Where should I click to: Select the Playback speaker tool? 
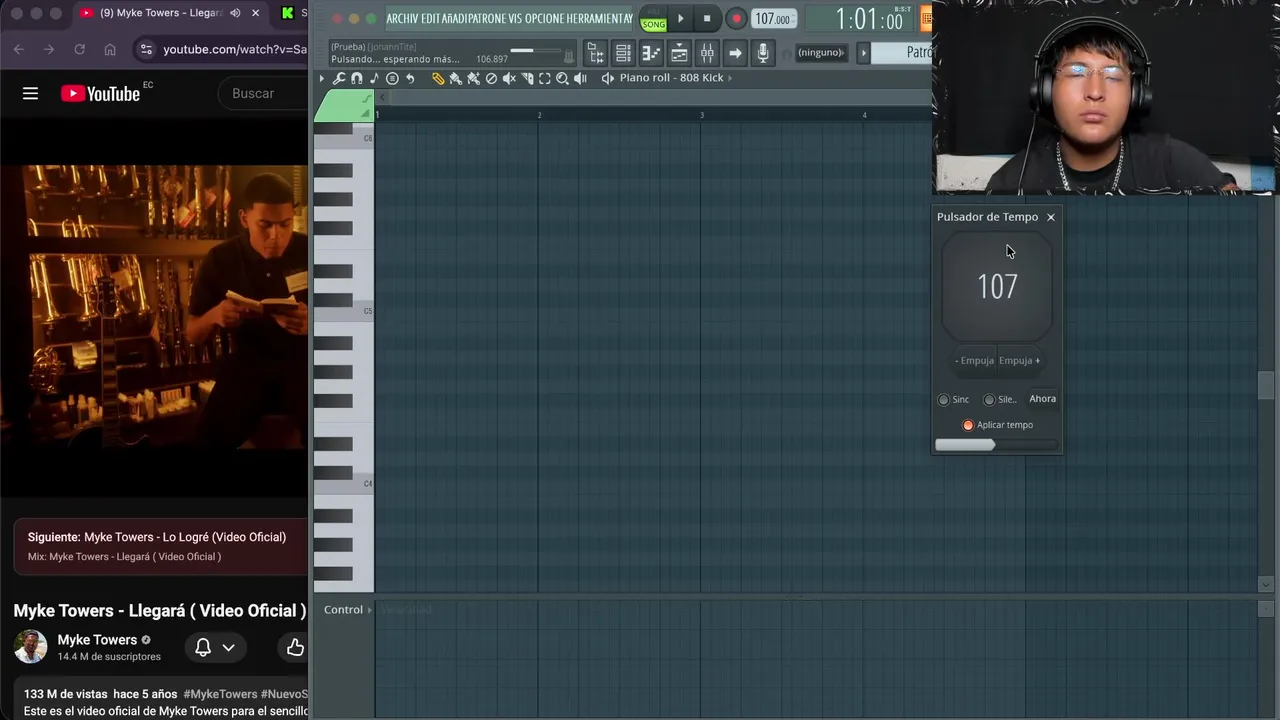[x=580, y=78]
